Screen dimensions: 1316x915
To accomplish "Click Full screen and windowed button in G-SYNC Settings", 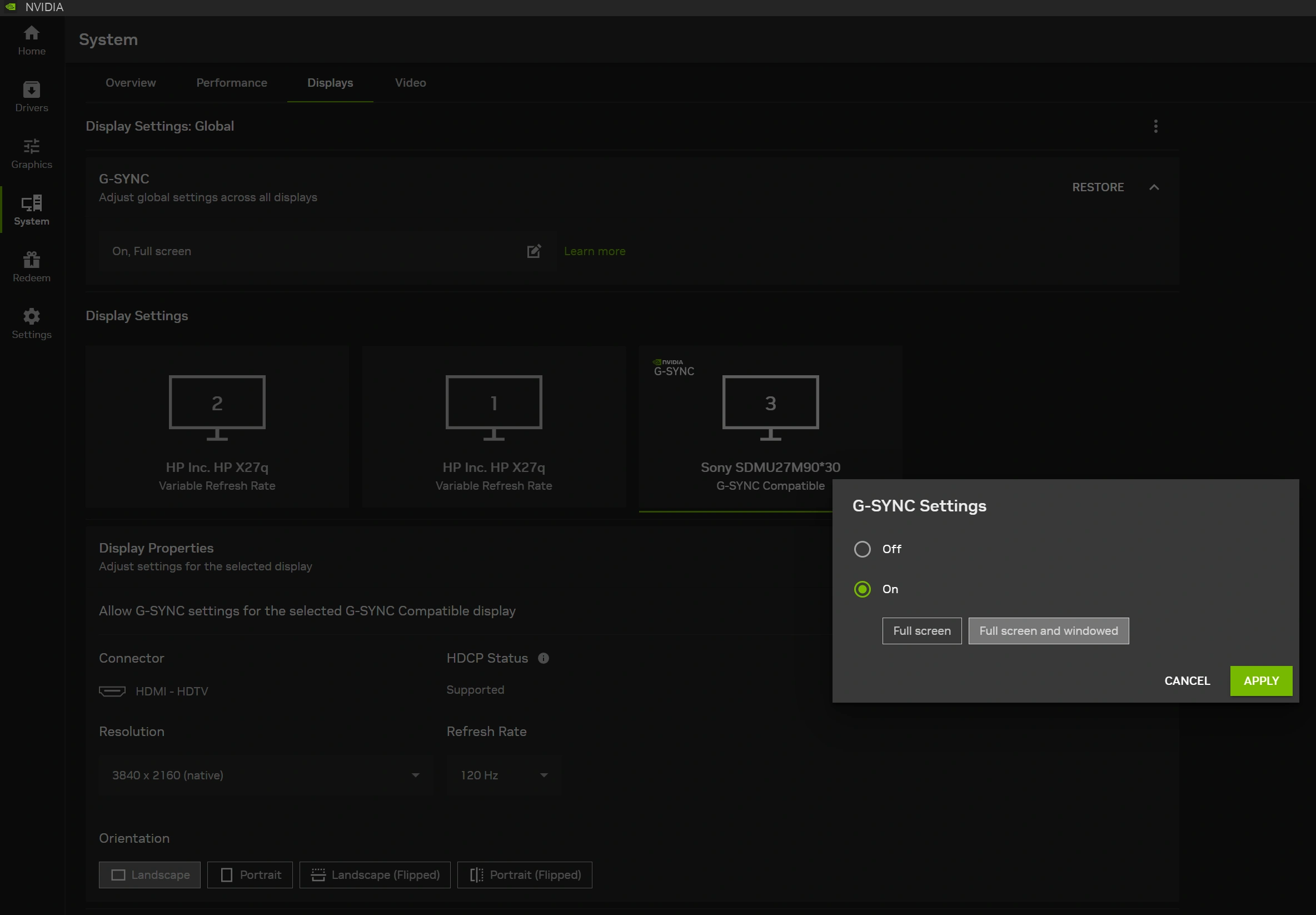I will [1048, 631].
